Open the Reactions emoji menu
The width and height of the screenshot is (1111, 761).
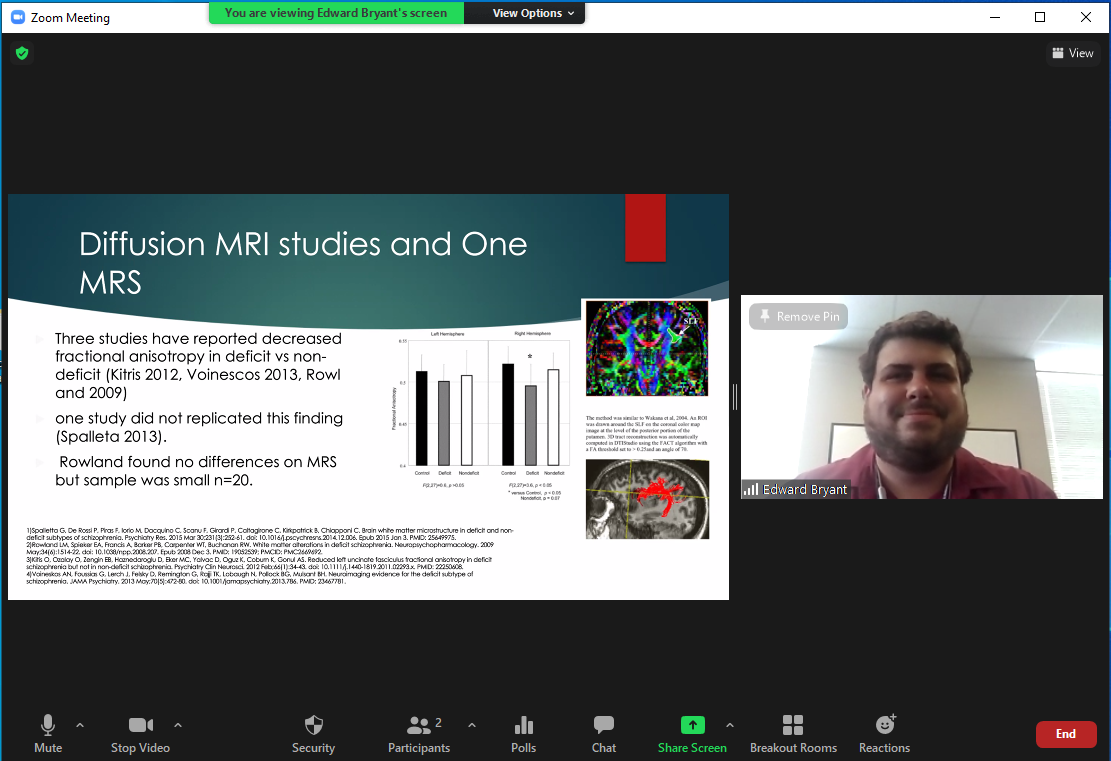coord(884,733)
